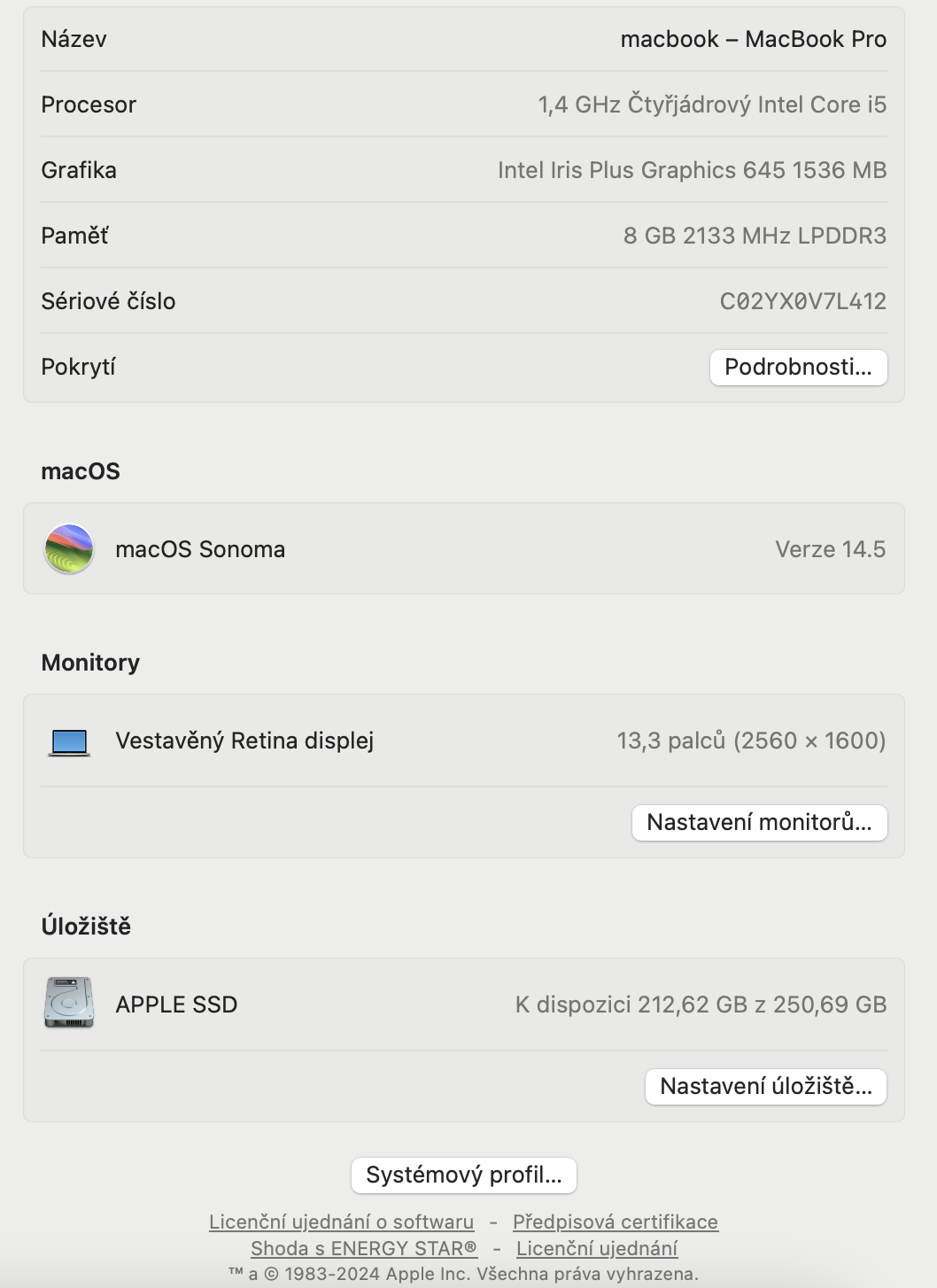The height and width of the screenshot is (1288, 937).
Task: Open the Systémový profil… report
Action: click(x=464, y=1175)
